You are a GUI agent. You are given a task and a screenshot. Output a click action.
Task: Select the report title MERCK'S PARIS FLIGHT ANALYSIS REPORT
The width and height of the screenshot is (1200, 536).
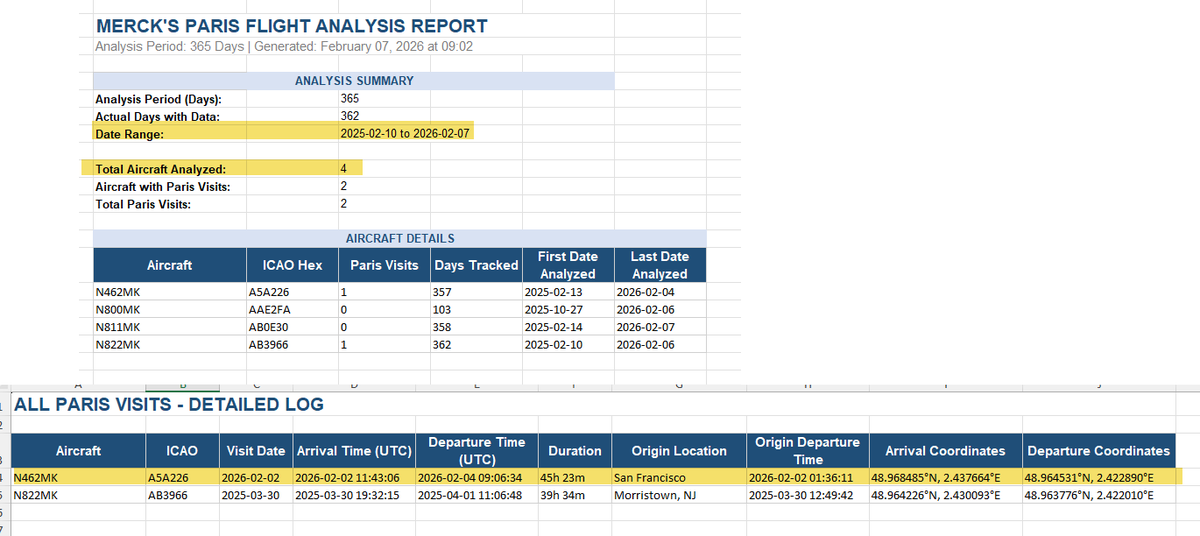click(x=291, y=26)
